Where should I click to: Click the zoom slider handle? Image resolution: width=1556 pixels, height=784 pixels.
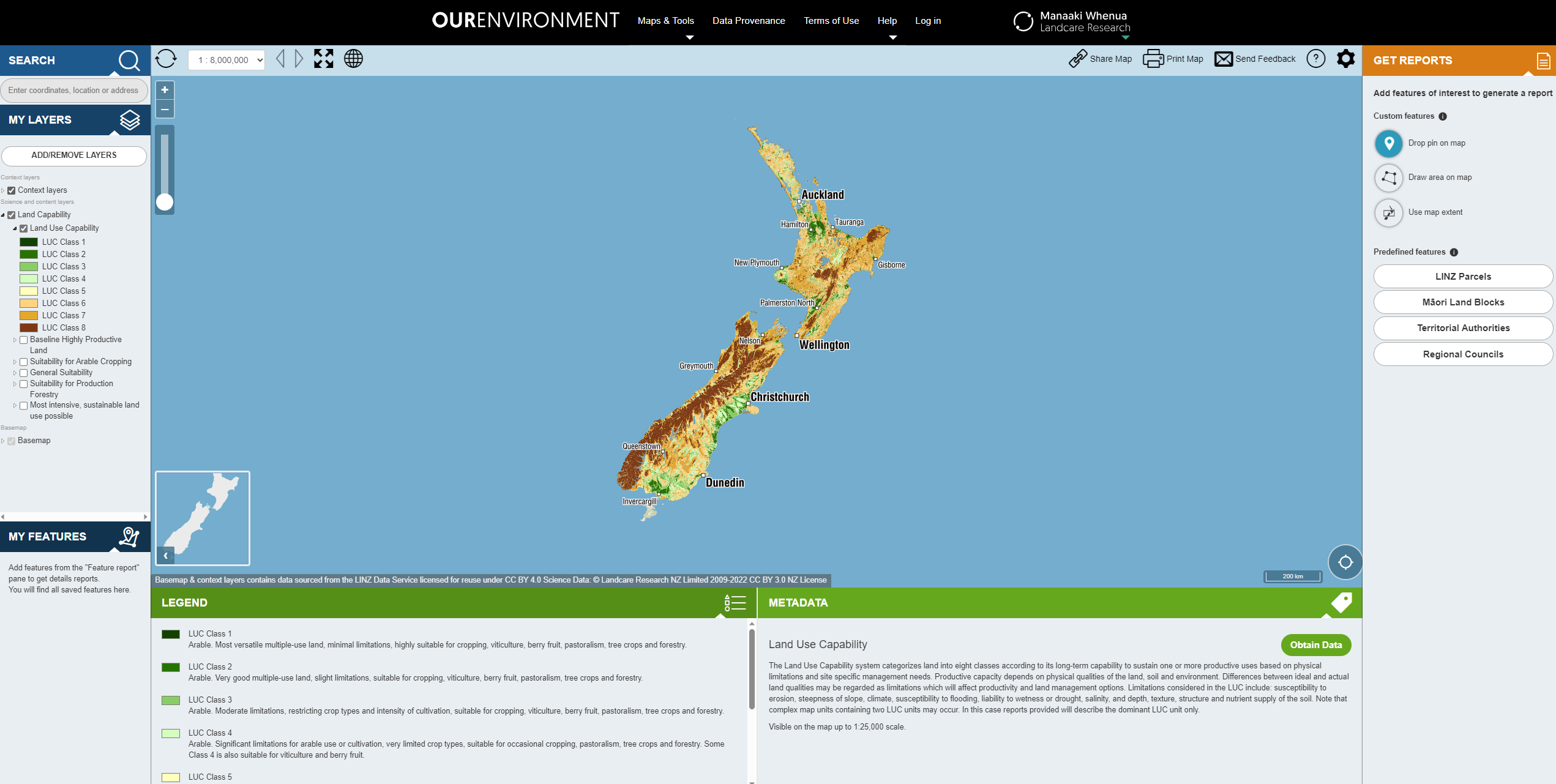click(165, 202)
